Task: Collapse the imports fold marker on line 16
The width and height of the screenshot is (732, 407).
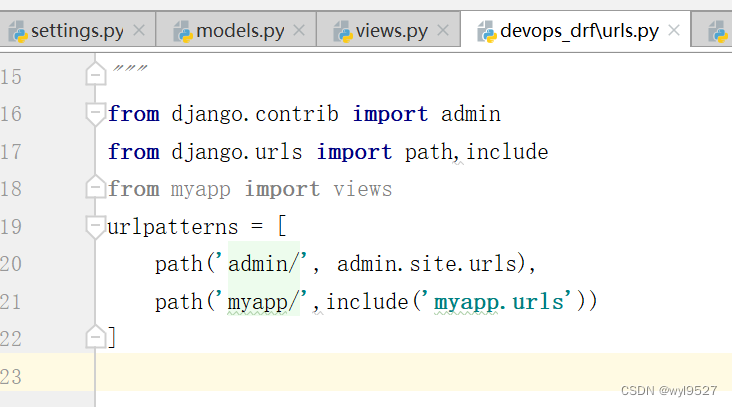Action: pos(96,114)
